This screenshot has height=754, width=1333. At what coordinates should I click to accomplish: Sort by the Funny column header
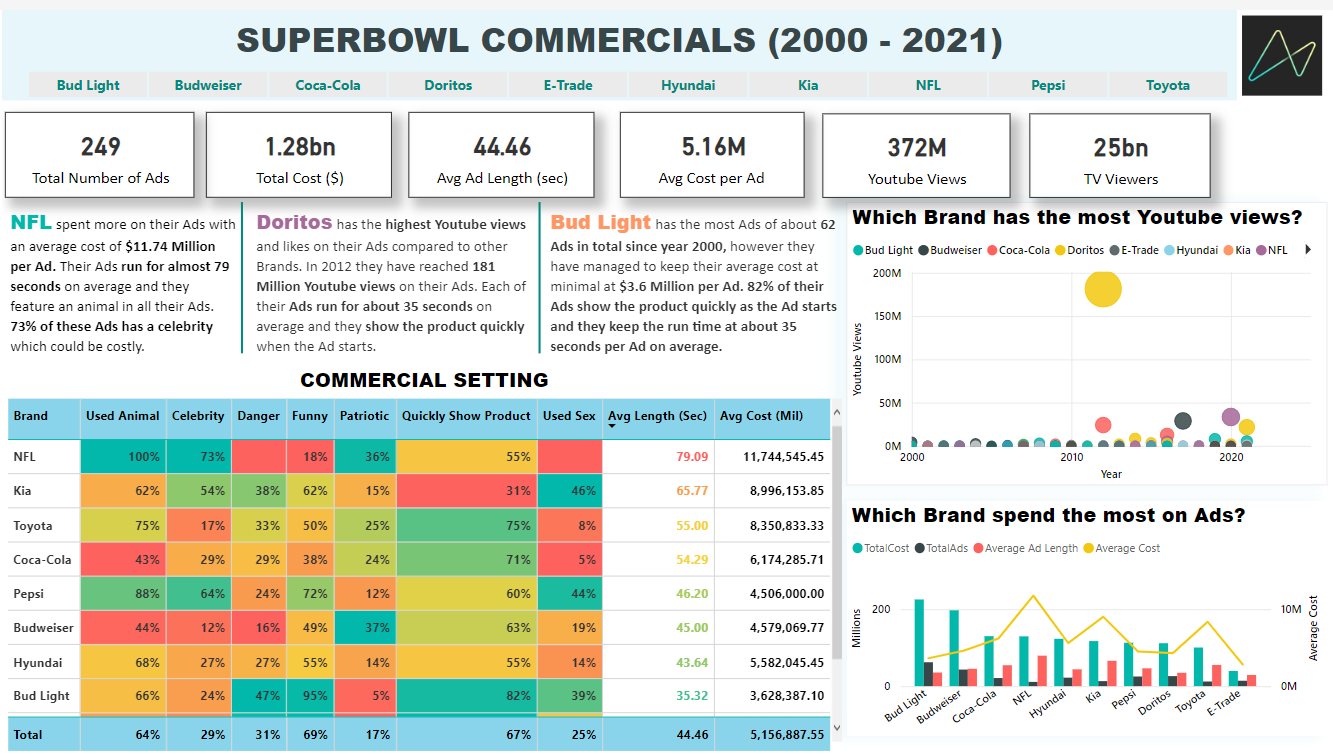310,416
